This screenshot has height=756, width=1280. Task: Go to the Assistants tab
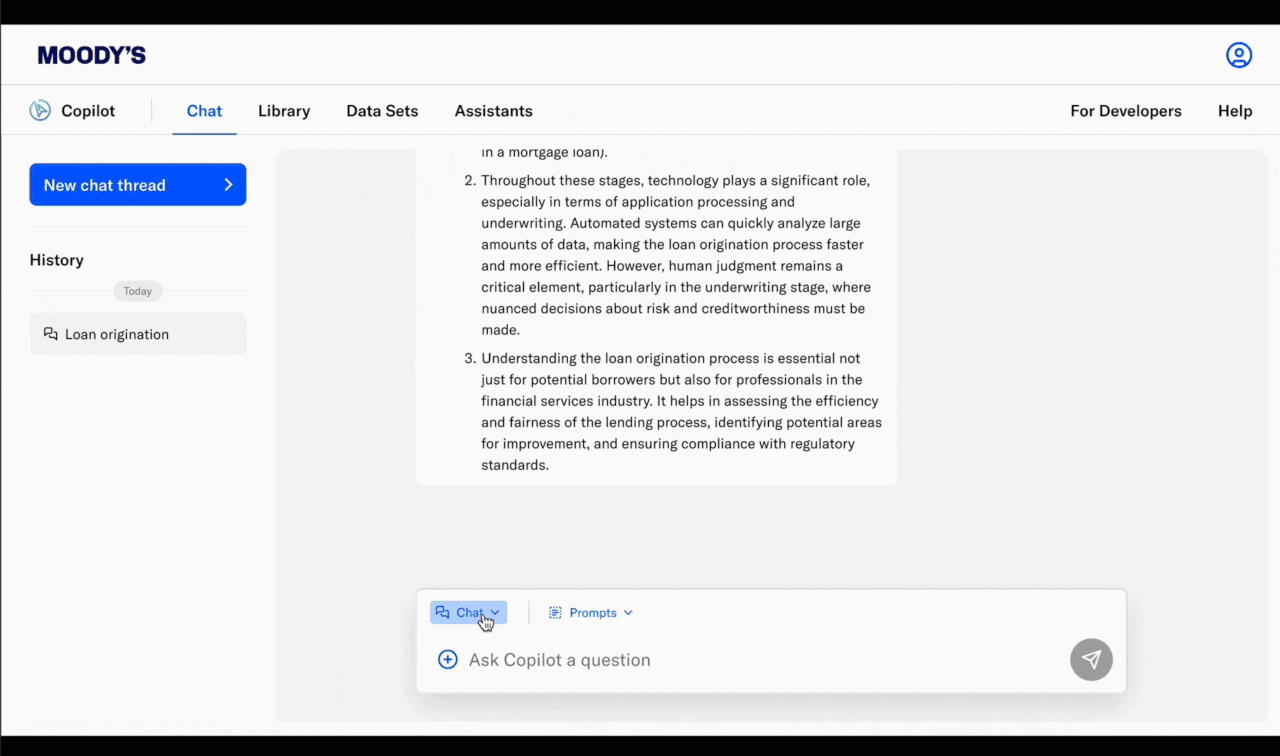[493, 111]
